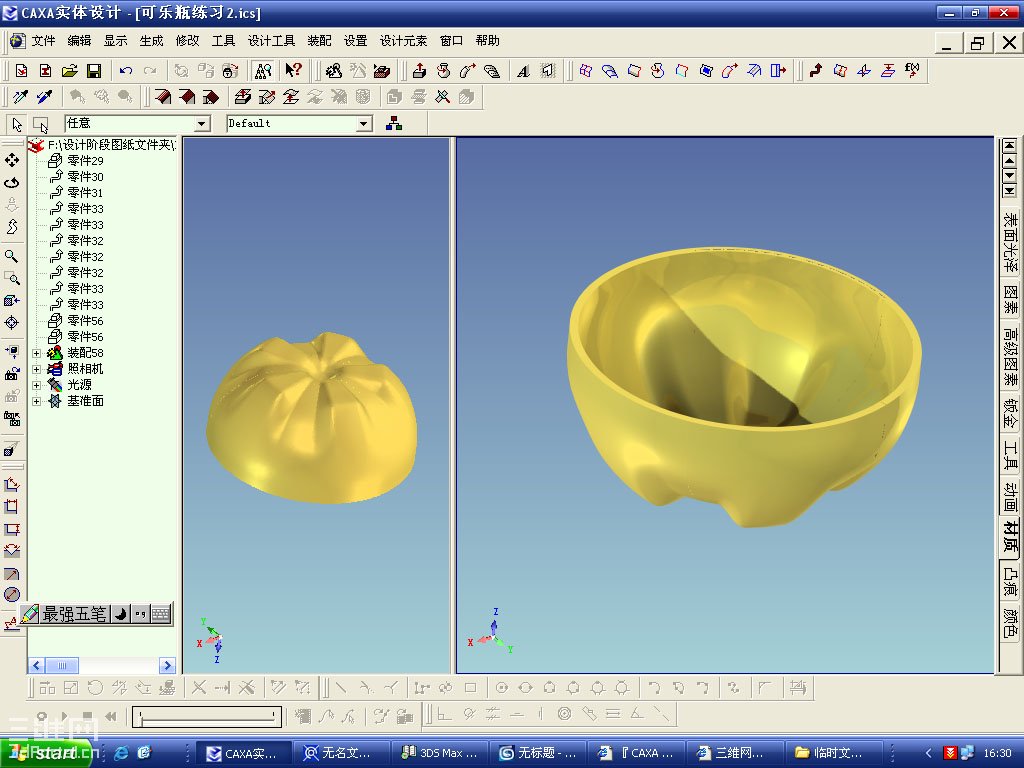Open the 设计工具 menu
The height and width of the screenshot is (768, 1024).
coord(271,40)
